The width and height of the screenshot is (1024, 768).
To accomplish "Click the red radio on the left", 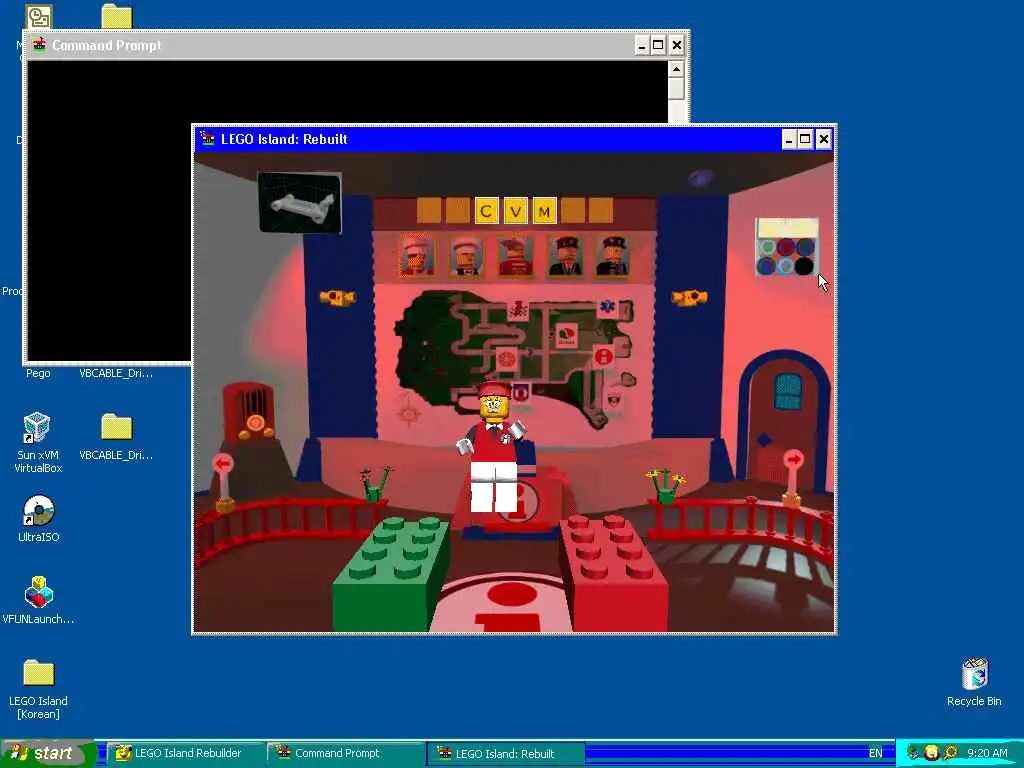I will [249, 411].
